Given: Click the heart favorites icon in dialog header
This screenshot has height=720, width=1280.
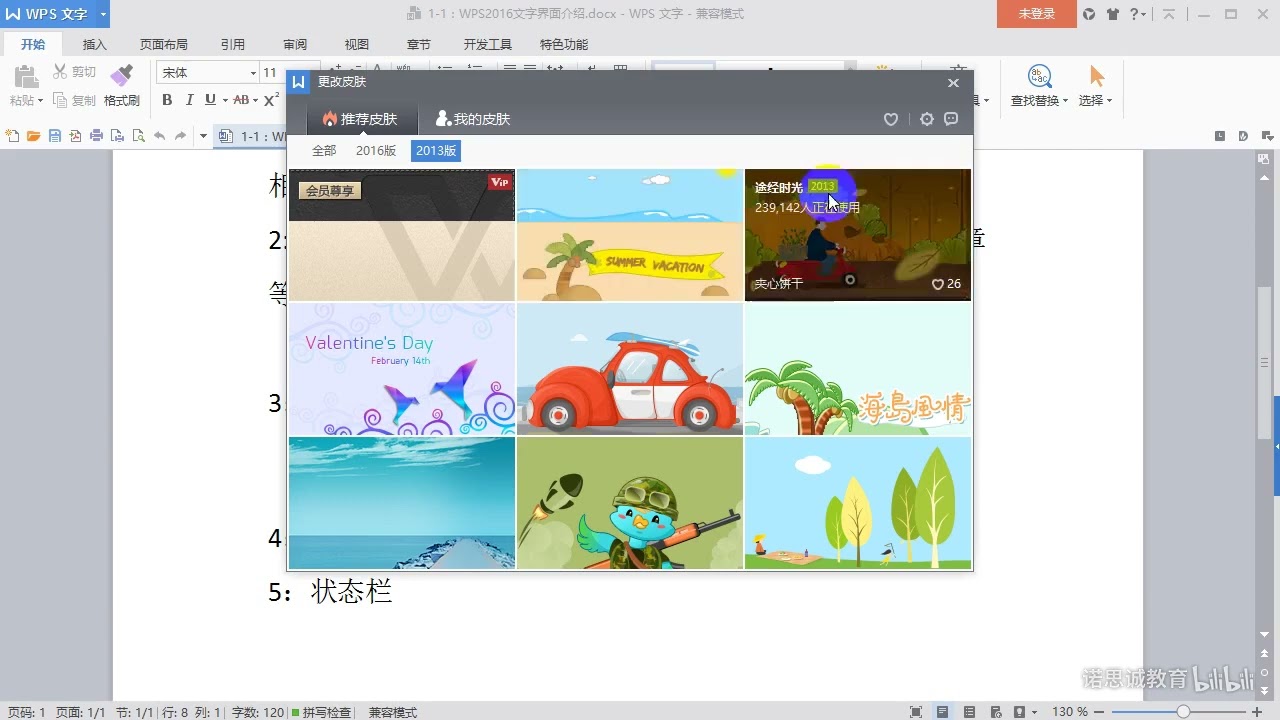Looking at the screenshot, I should click(891, 119).
